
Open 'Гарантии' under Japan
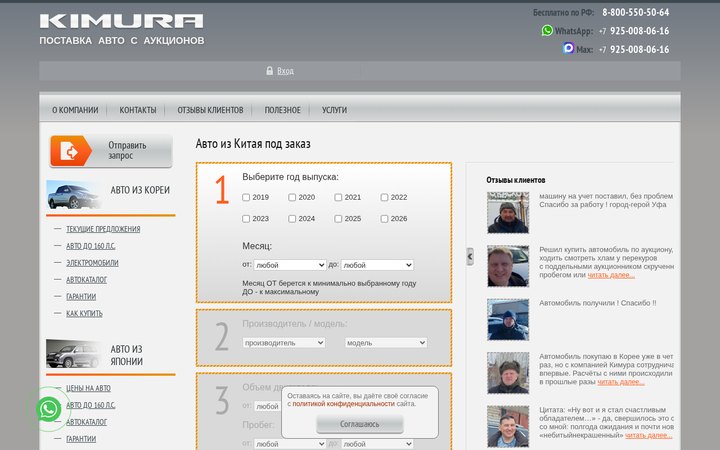coord(81,439)
